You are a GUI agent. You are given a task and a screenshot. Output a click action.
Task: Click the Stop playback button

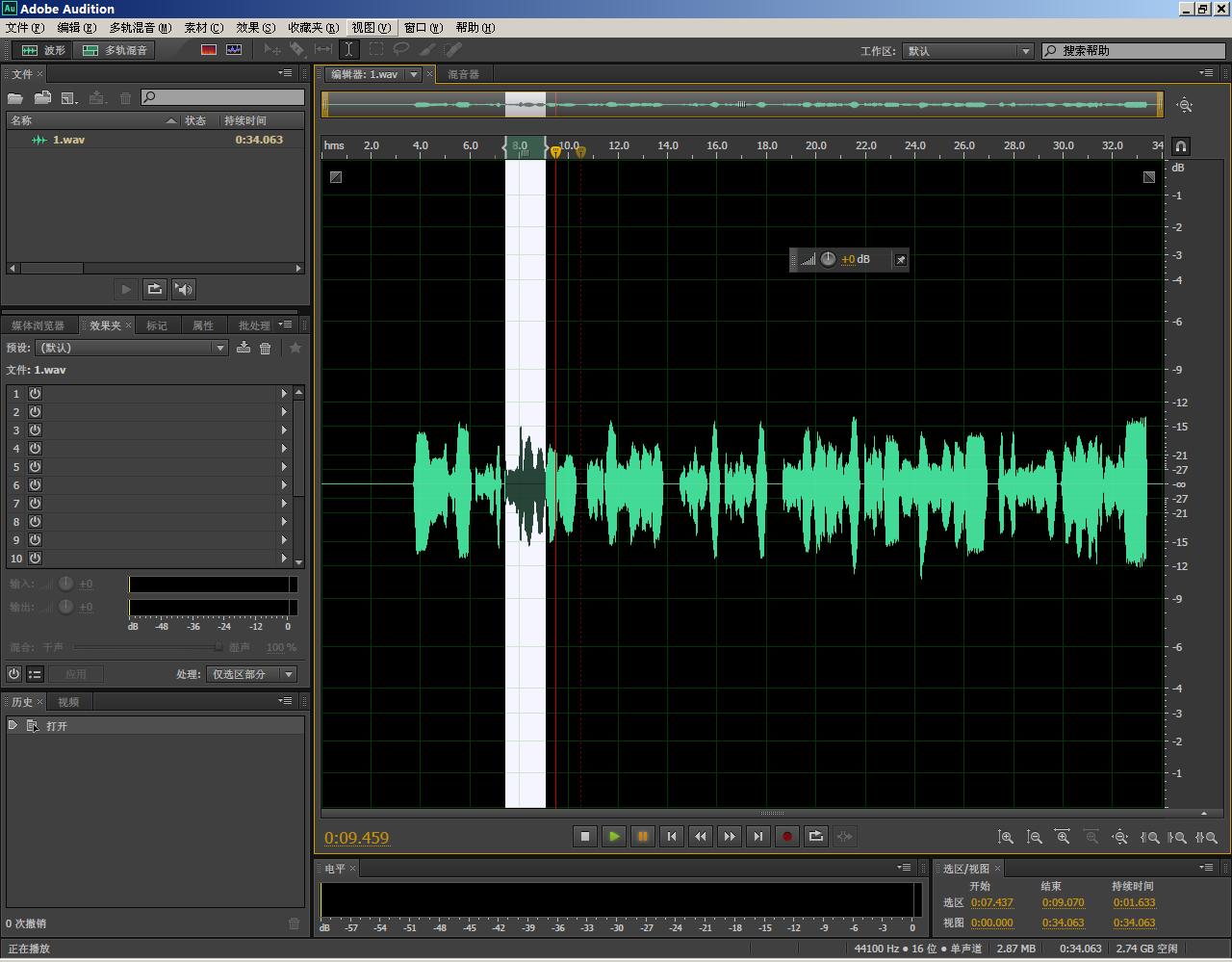[x=585, y=836]
